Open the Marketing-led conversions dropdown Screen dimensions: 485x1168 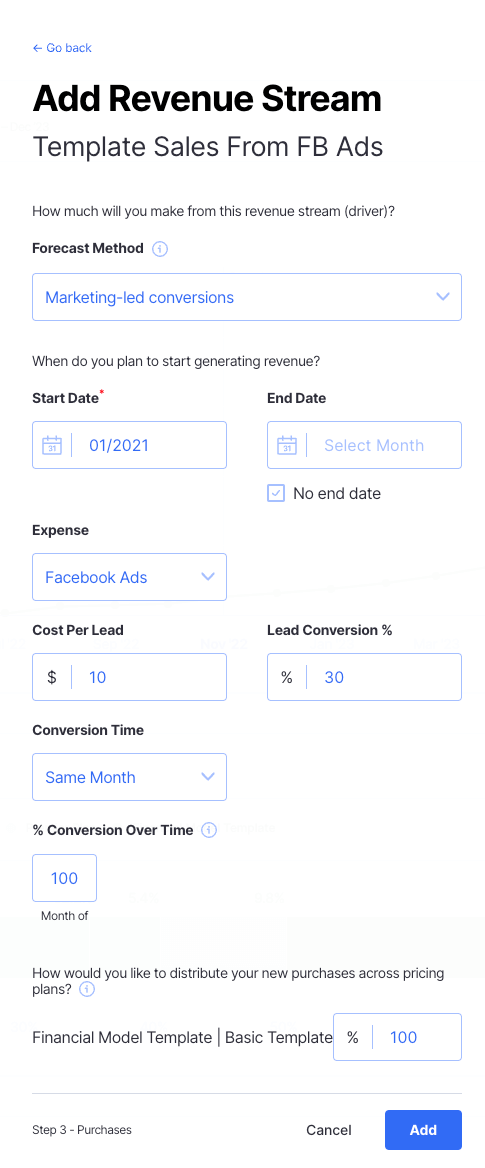[x=247, y=297]
